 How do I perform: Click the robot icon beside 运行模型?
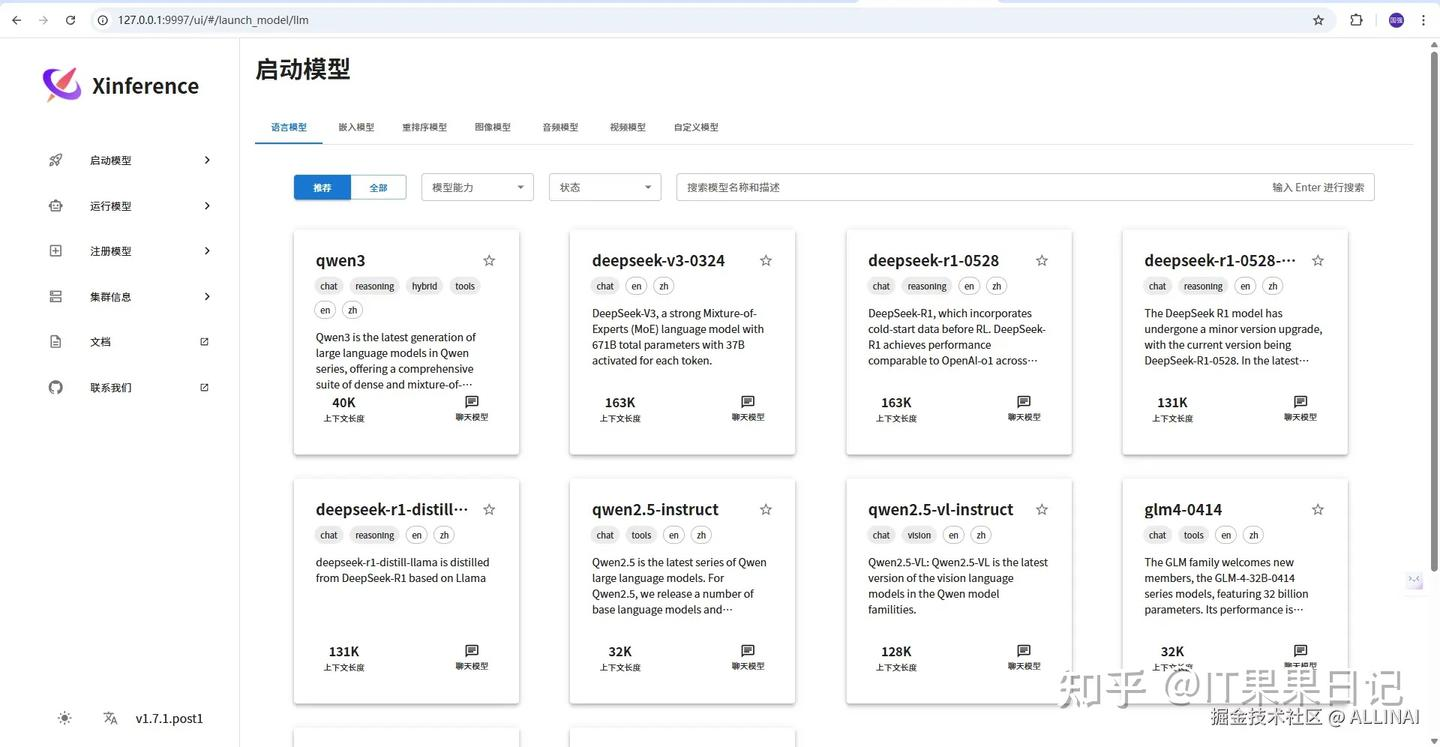coord(56,206)
